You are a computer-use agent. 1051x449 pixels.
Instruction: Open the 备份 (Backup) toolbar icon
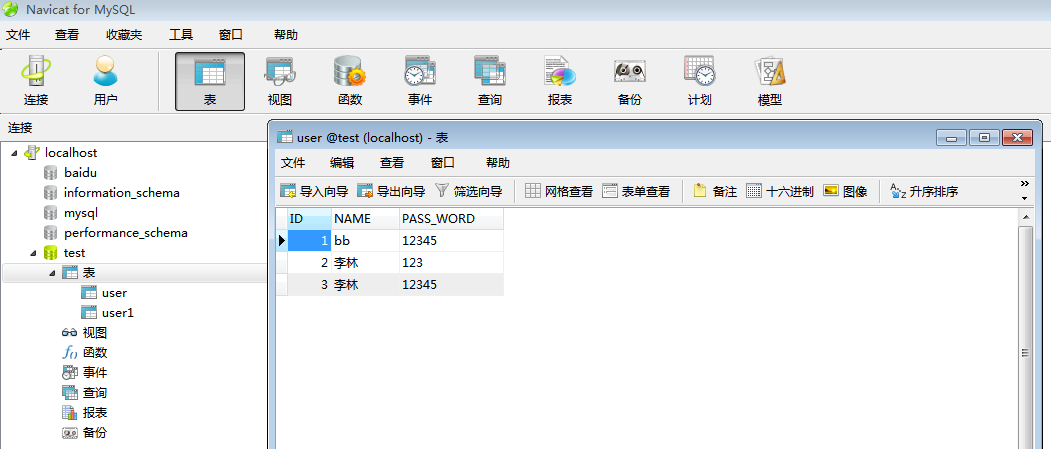[629, 81]
